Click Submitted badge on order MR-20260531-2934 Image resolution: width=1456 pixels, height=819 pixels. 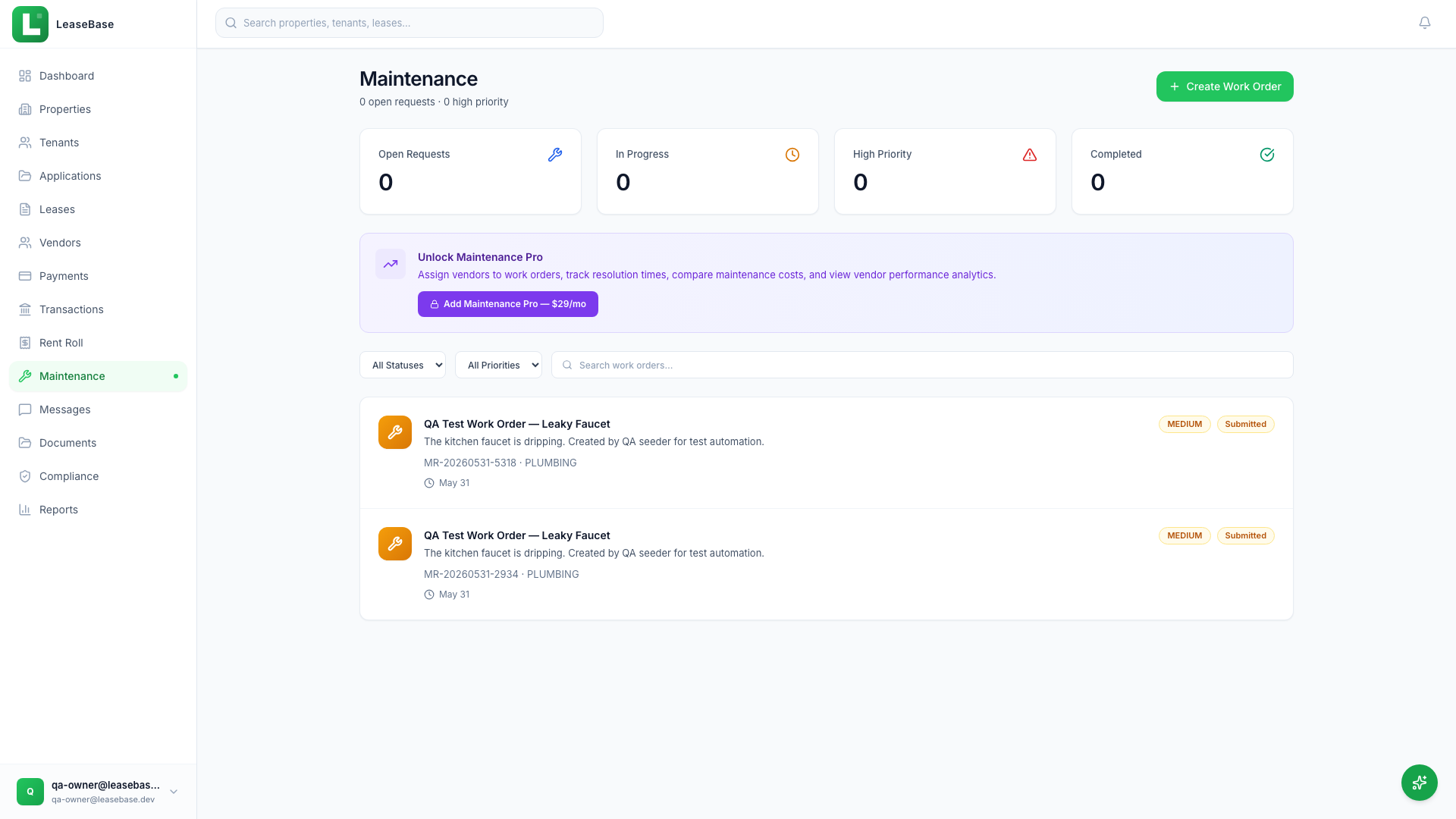click(1246, 535)
